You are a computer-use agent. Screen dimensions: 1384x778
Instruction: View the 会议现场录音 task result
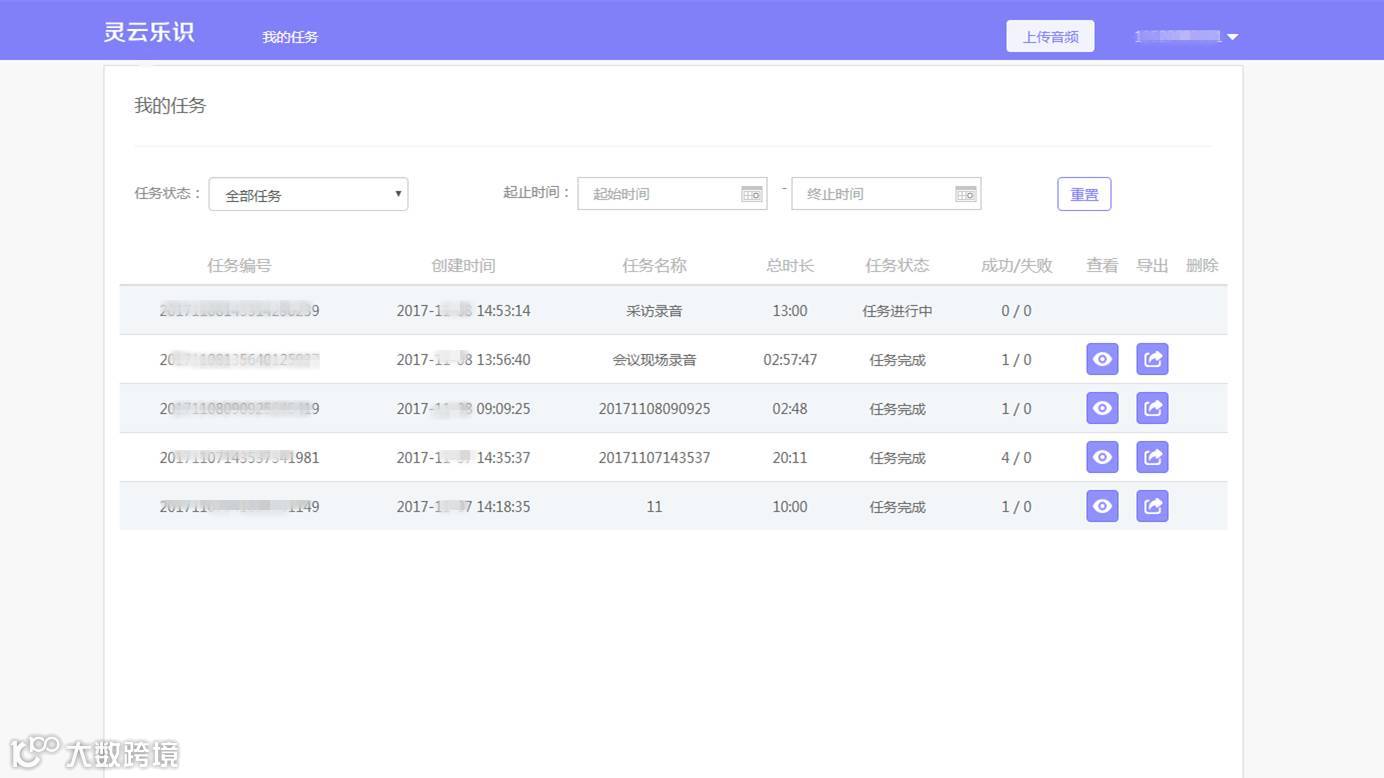pyautogui.click(x=1102, y=359)
